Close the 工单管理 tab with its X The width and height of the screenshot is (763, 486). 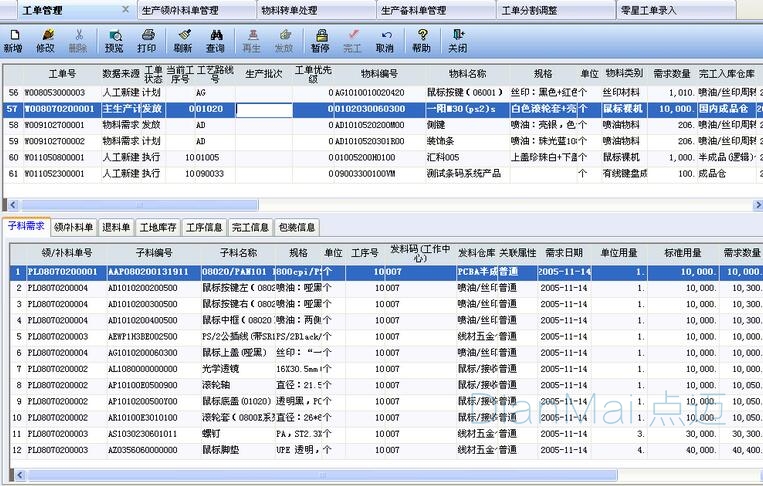tap(125, 9)
